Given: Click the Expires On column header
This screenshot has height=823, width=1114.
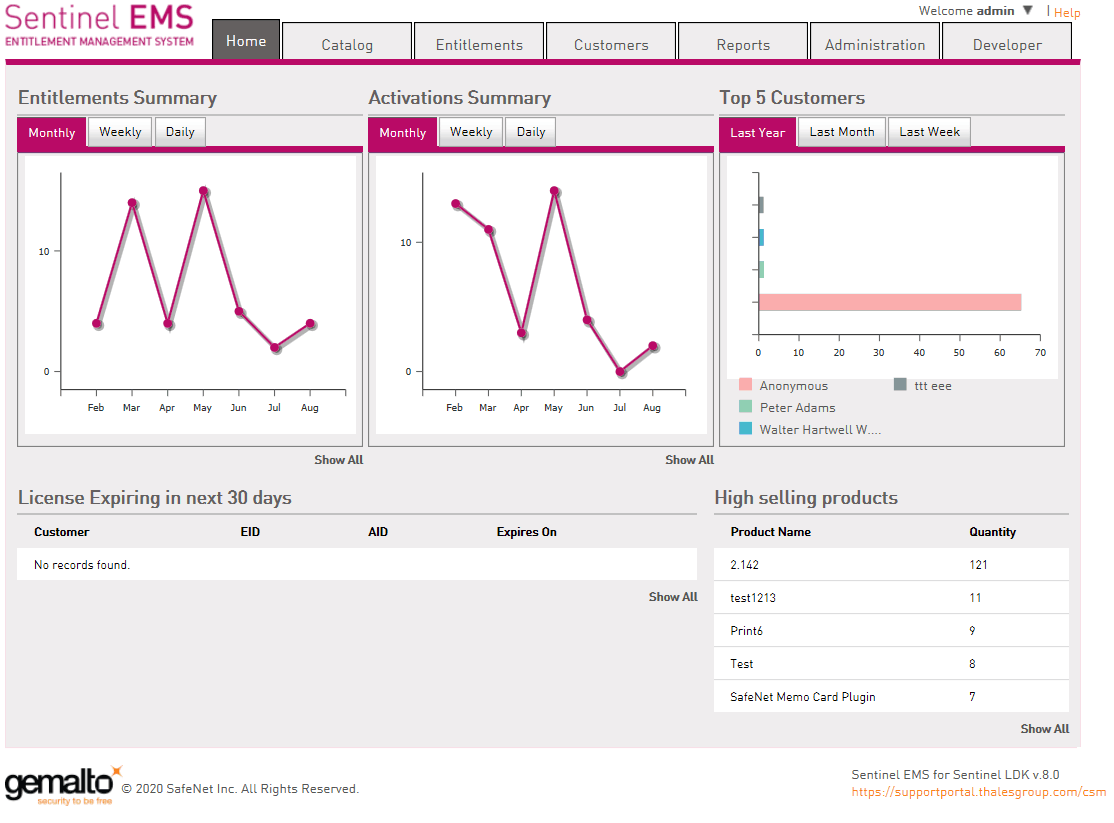Looking at the screenshot, I should point(526,532).
